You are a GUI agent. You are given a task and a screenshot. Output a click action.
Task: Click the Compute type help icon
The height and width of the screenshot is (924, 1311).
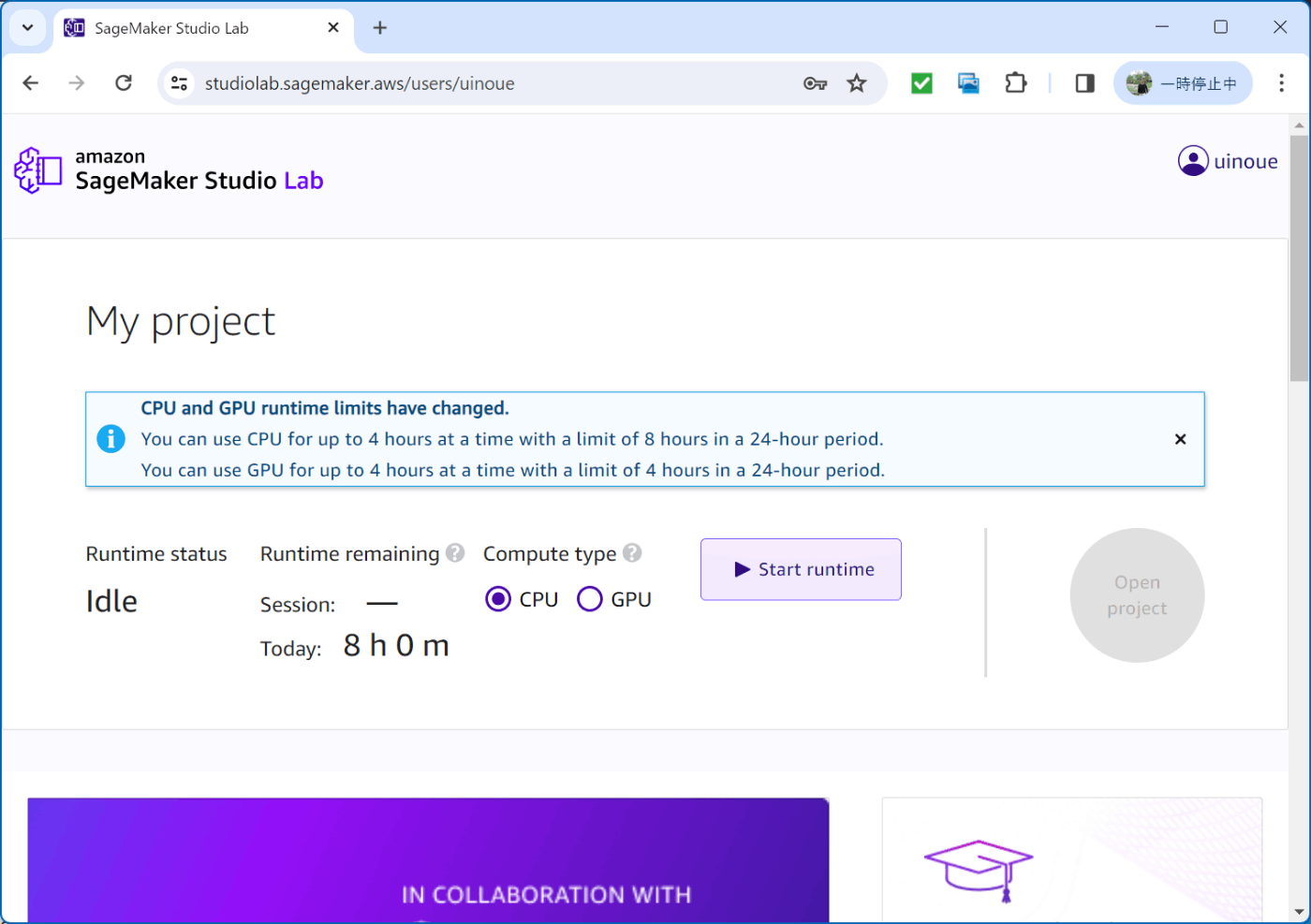coord(632,553)
